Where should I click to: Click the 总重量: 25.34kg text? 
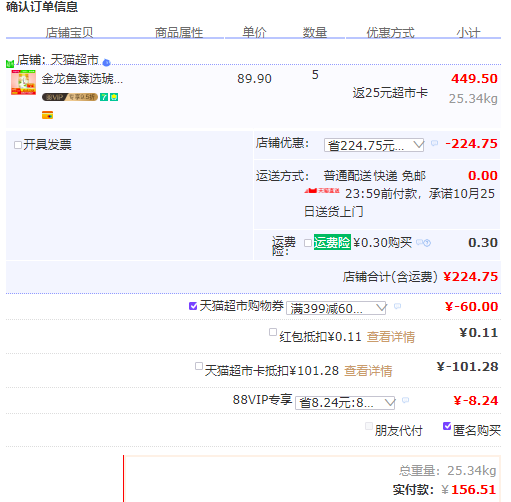(448, 471)
